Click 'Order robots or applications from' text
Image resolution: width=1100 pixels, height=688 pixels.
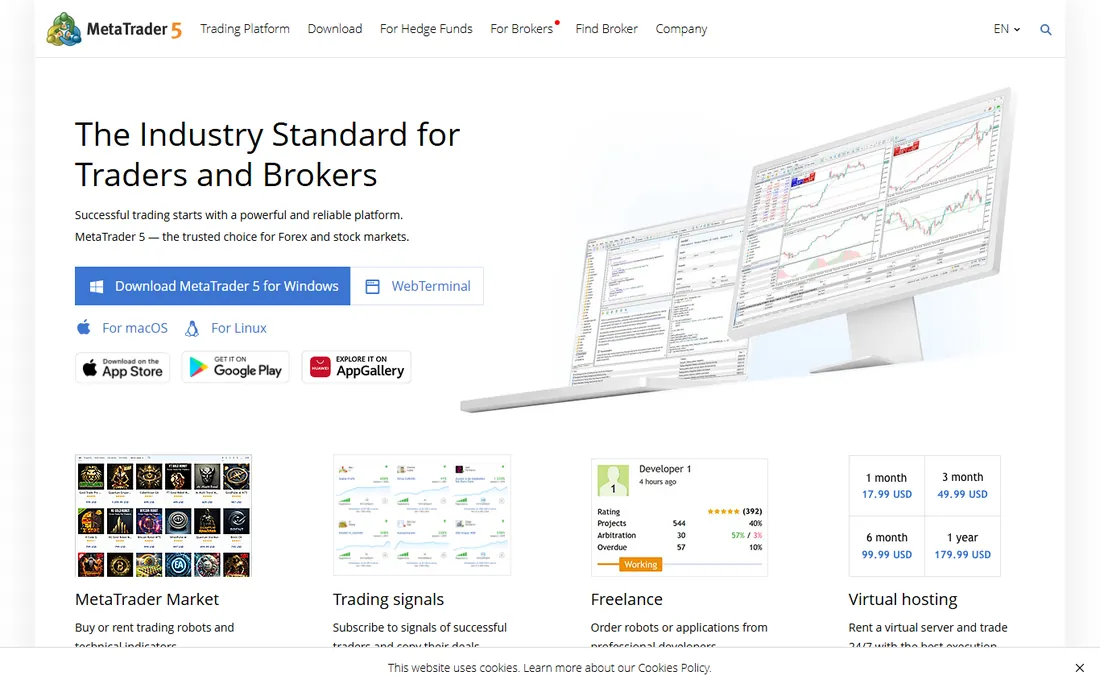click(679, 627)
